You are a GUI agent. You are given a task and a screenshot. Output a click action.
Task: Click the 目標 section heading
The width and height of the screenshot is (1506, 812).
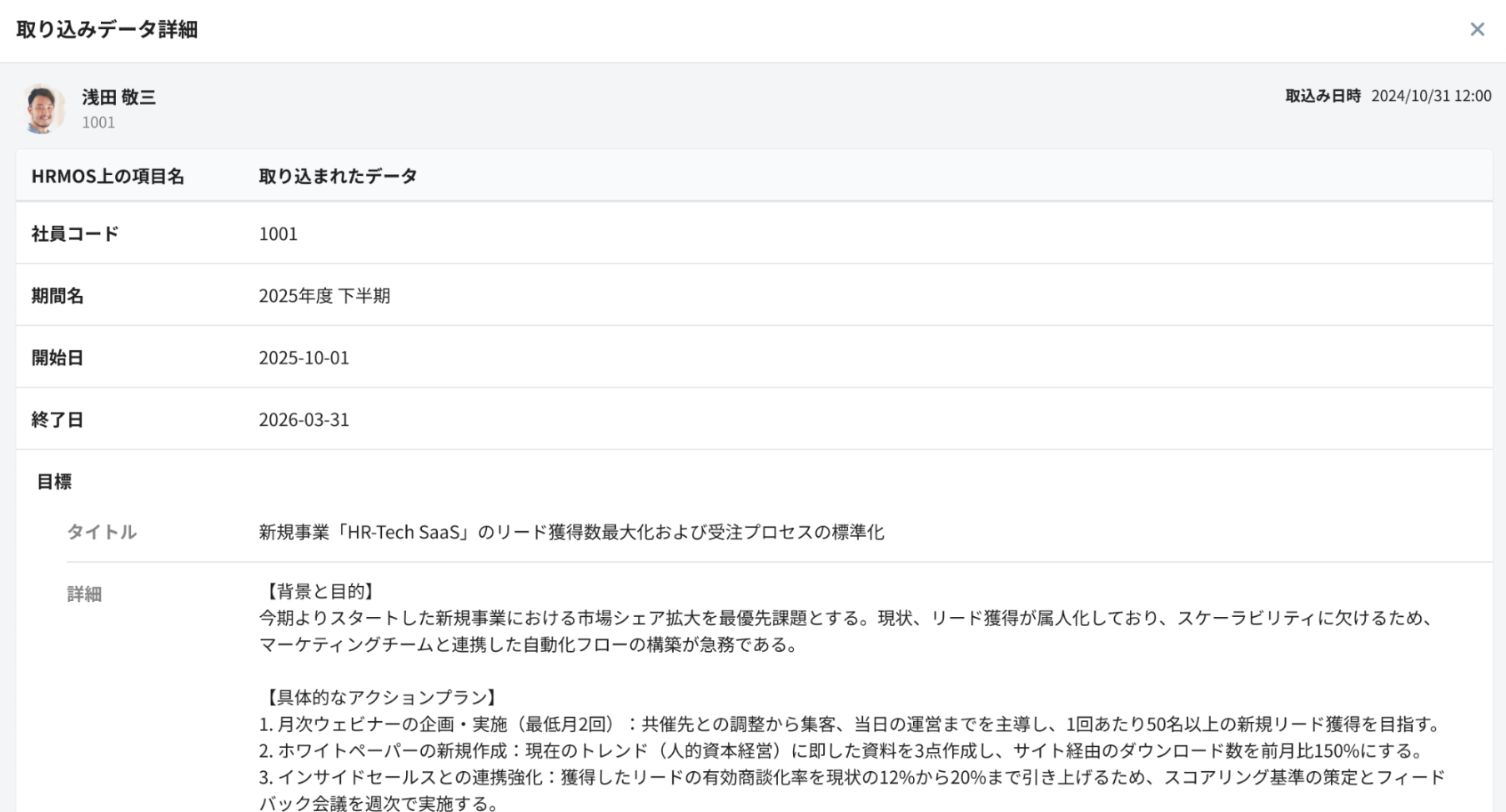(x=54, y=482)
